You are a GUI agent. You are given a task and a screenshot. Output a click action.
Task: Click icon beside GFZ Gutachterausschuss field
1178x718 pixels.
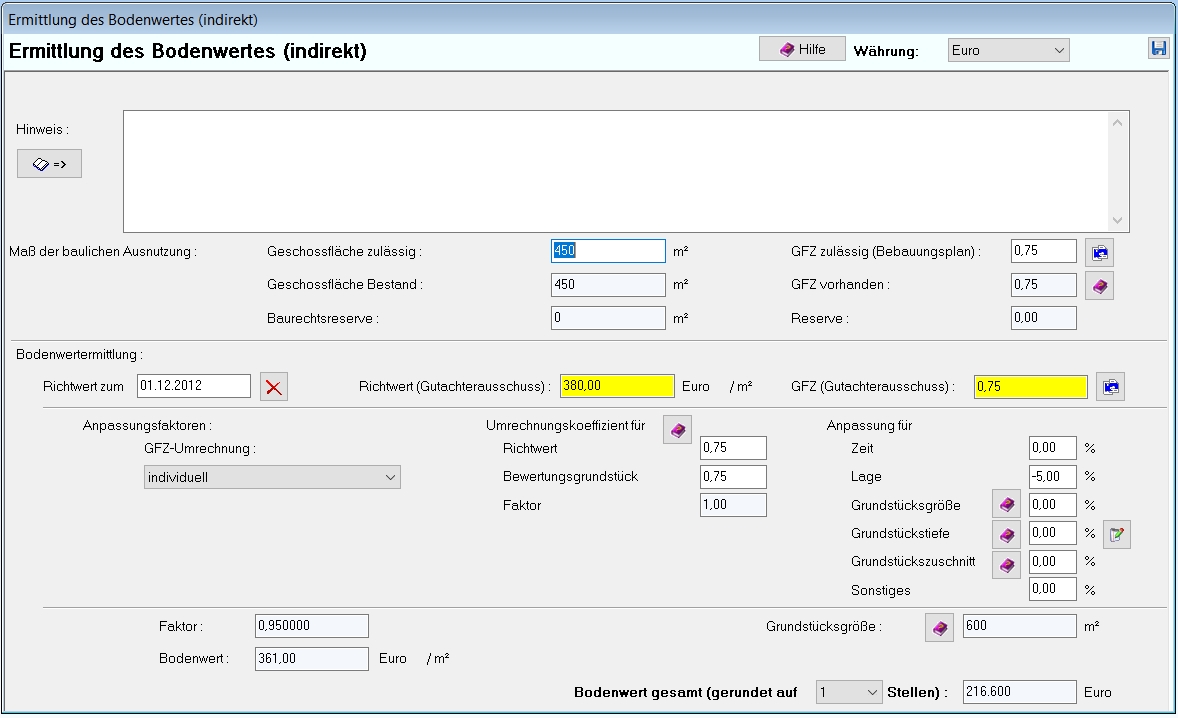(1110, 387)
